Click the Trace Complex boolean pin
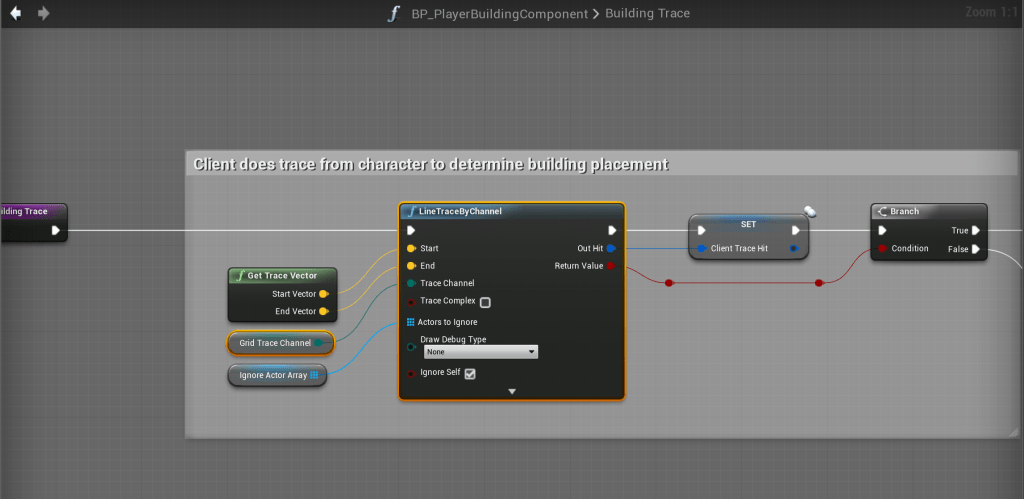 pyautogui.click(x=411, y=302)
